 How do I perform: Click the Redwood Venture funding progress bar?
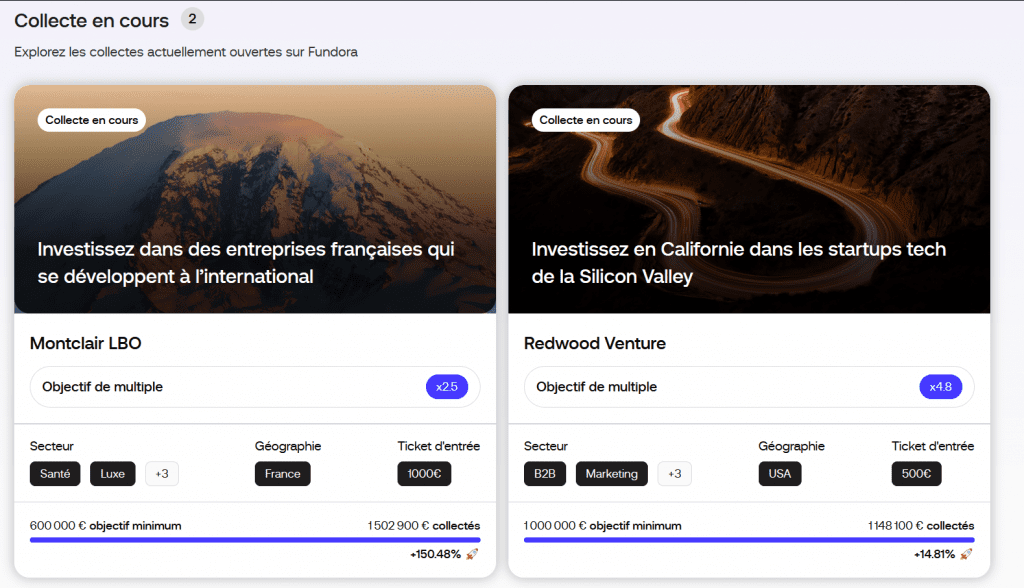[x=749, y=540]
